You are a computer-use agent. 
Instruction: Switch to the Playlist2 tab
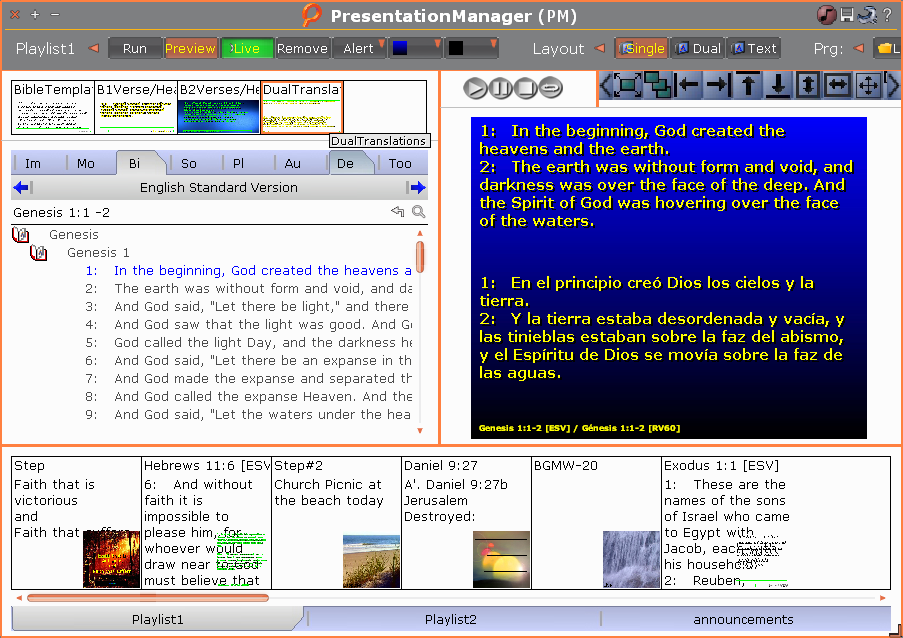(450, 619)
